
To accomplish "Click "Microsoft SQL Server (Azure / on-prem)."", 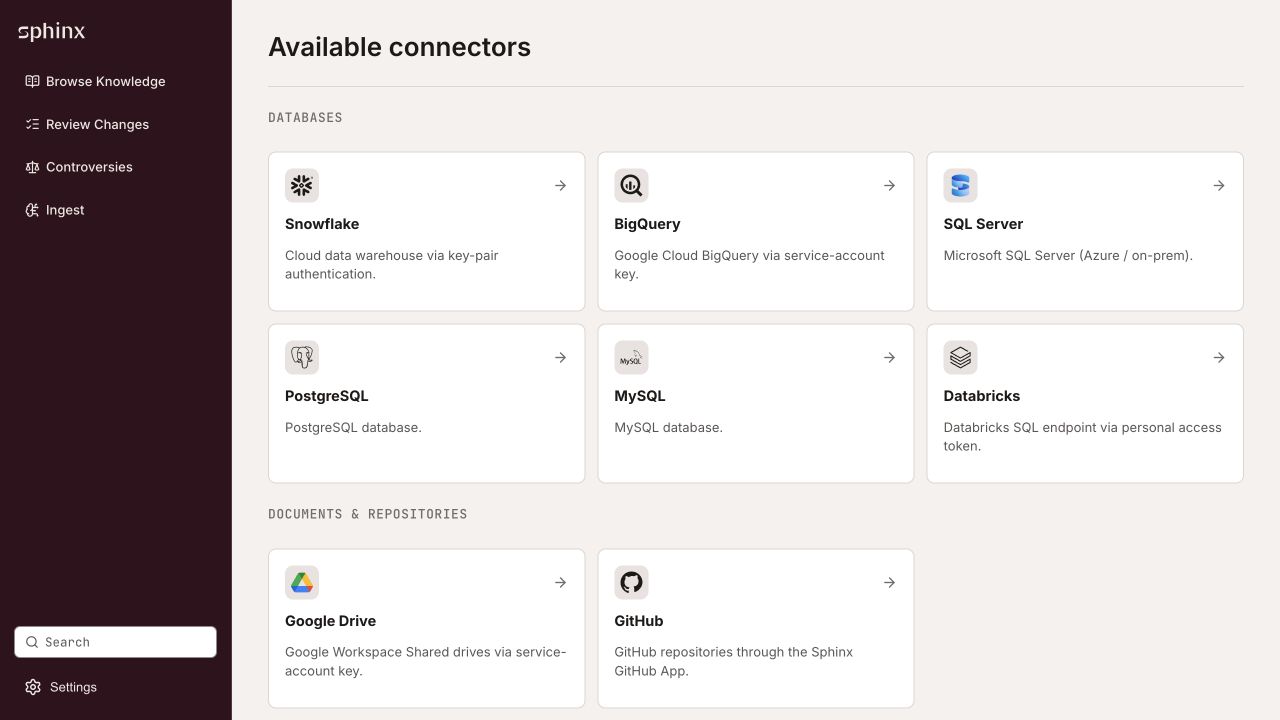I will point(1068,255).
